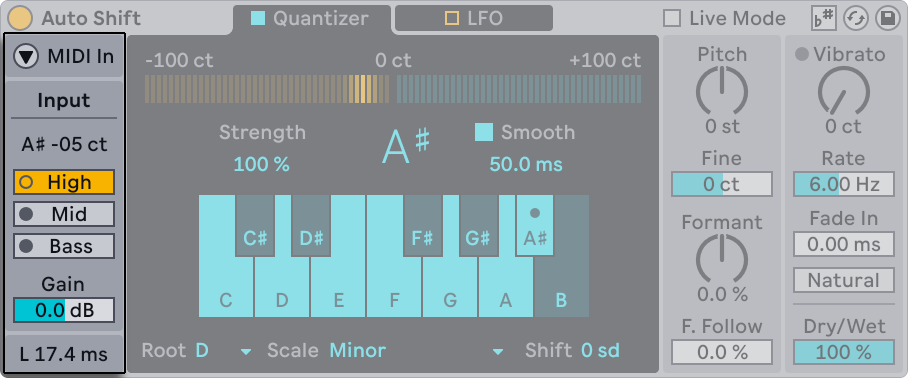Click the Vibrato amount knob
The height and width of the screenshot is (378, 908).
coord(844,91)
